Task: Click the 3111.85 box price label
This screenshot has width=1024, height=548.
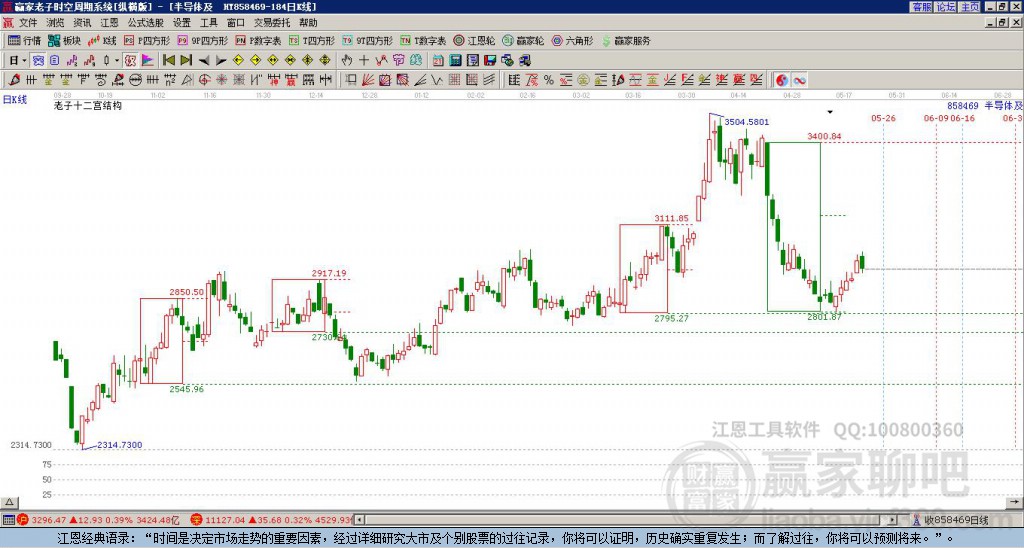Action: pyautogui.click(x=671, y=218)
